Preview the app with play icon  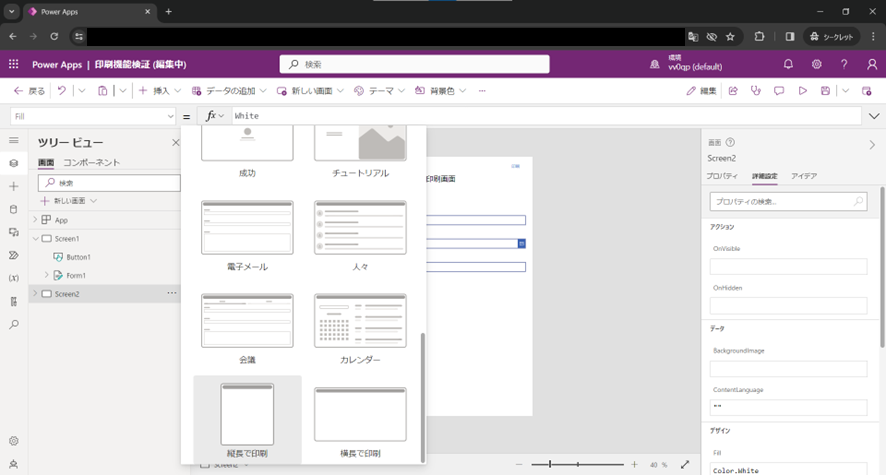(802, 90)
